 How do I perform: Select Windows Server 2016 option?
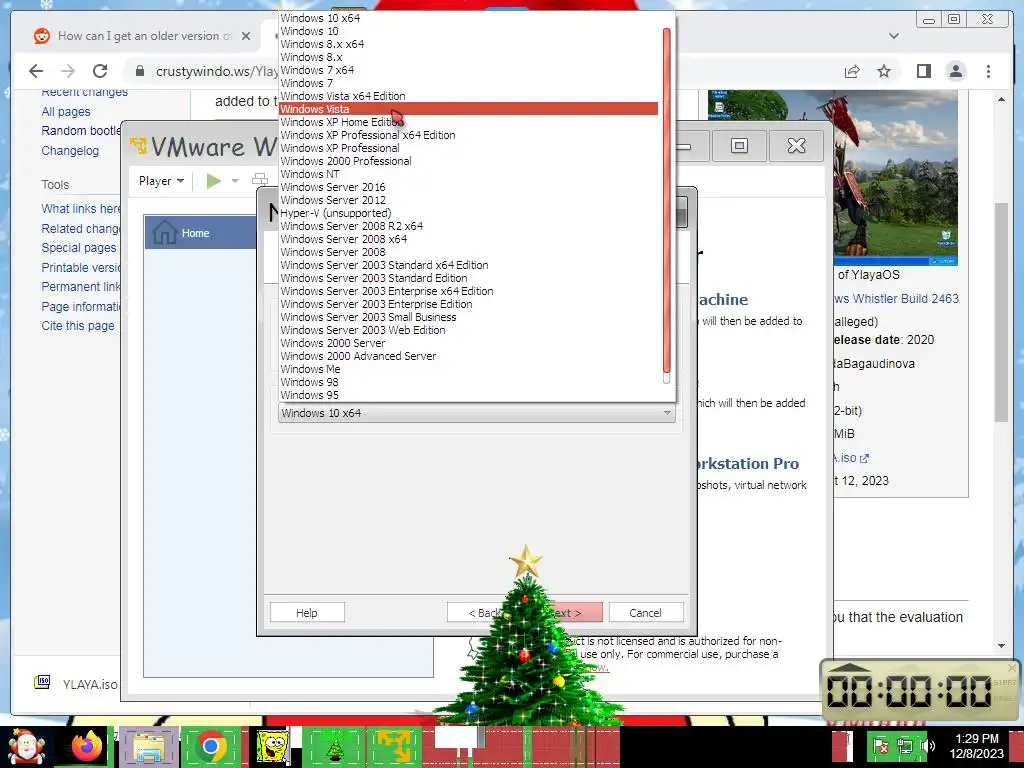[x=468, y=187]
